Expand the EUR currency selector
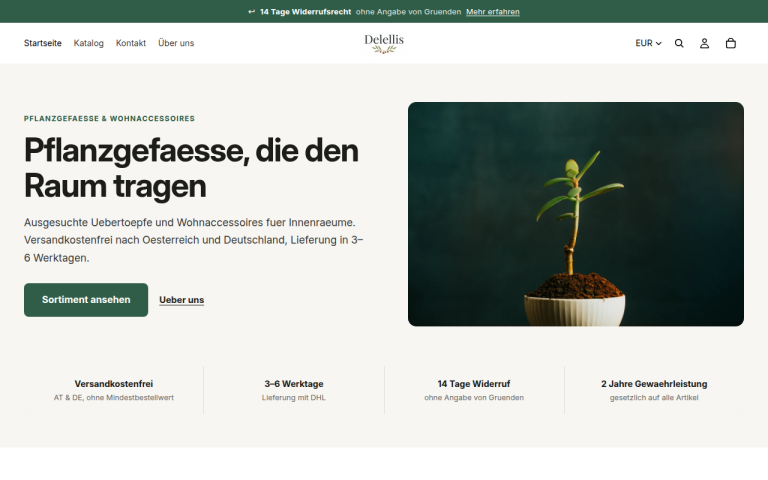768x480 pixels. (x=648, y=43)
